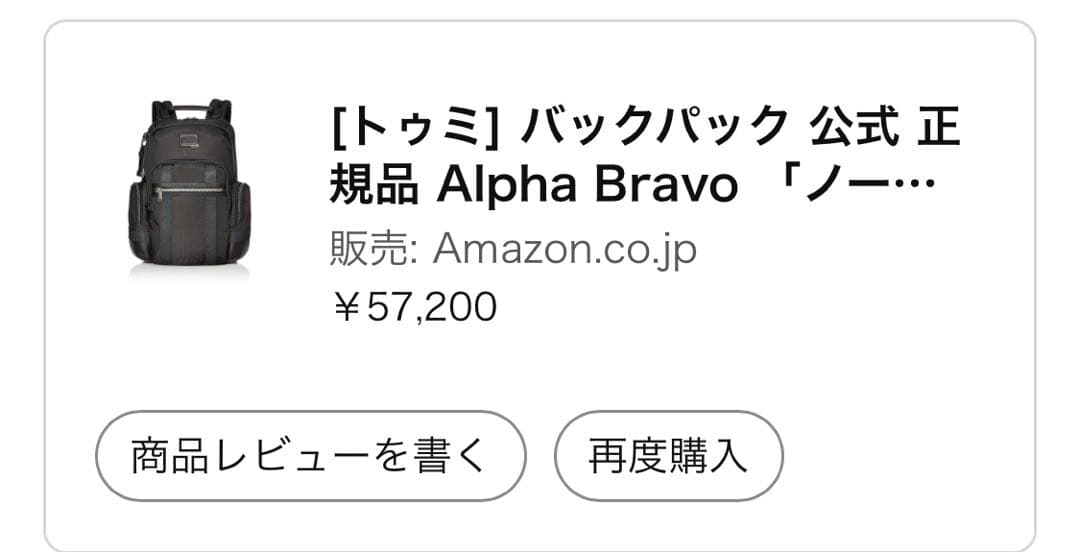
Task: Tap the Amazon.co.jp seller name
Action: [564, 250]
